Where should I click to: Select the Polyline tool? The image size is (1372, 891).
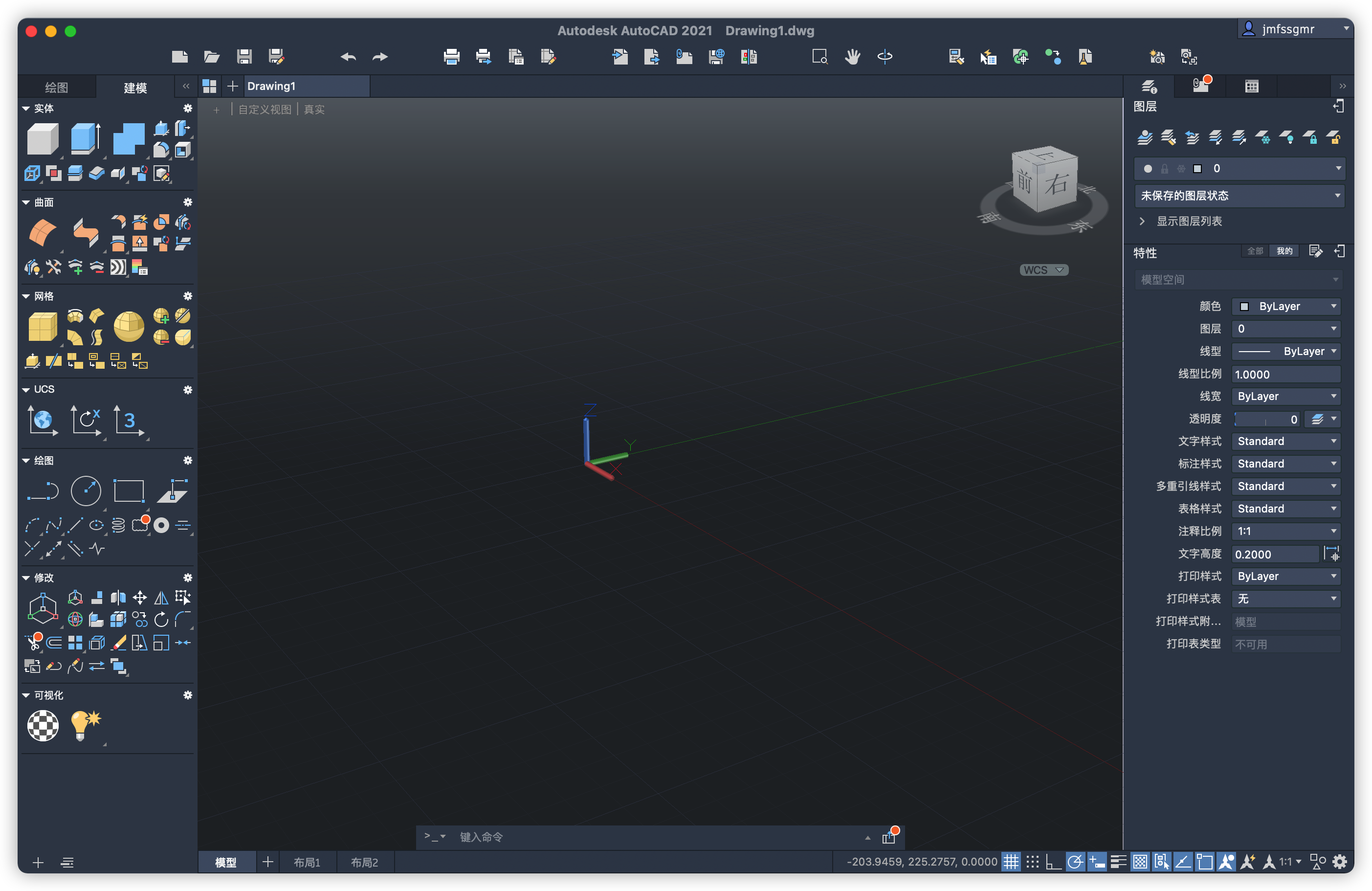tap(43, 492)
